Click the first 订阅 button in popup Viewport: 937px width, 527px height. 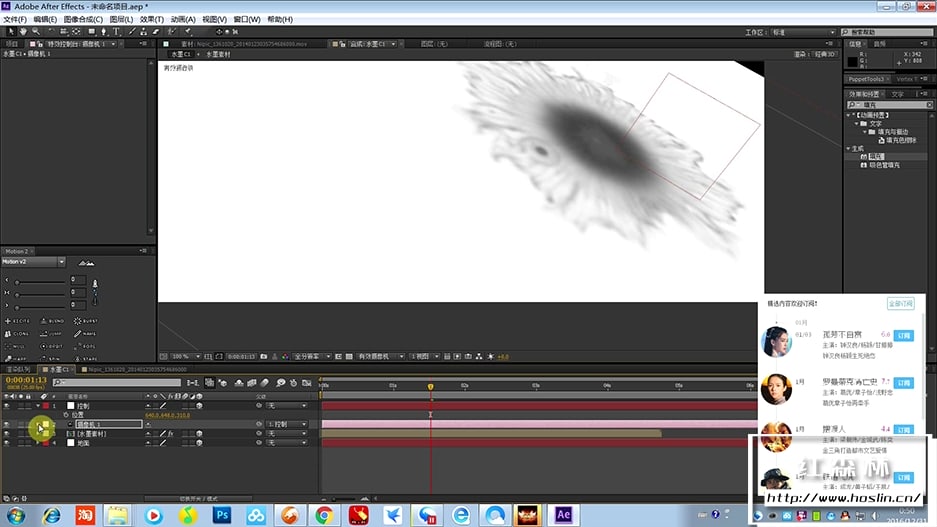click(904, 336)
